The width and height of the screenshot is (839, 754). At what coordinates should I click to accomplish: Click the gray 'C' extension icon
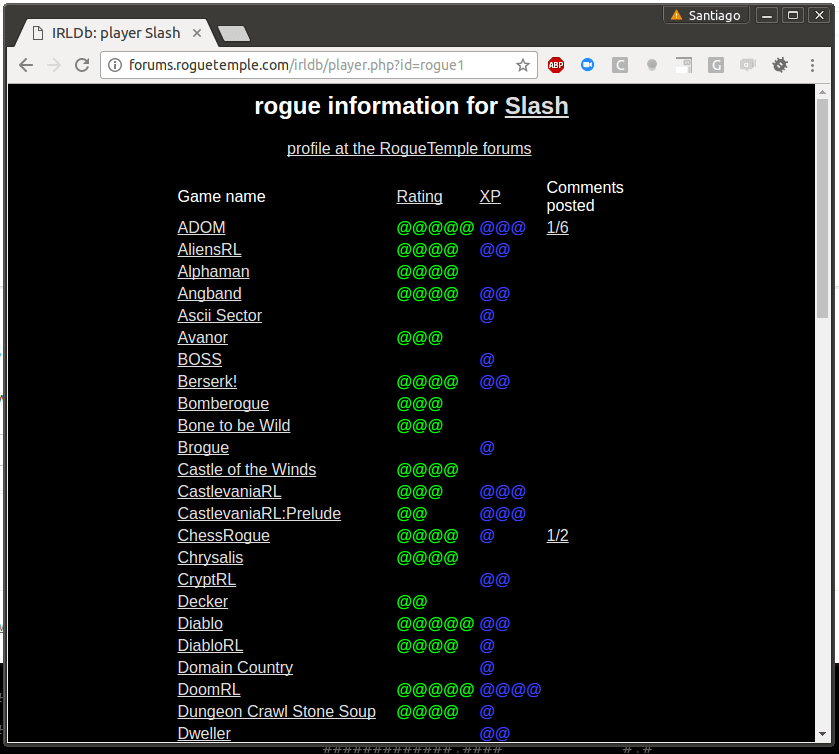[620, 65]
